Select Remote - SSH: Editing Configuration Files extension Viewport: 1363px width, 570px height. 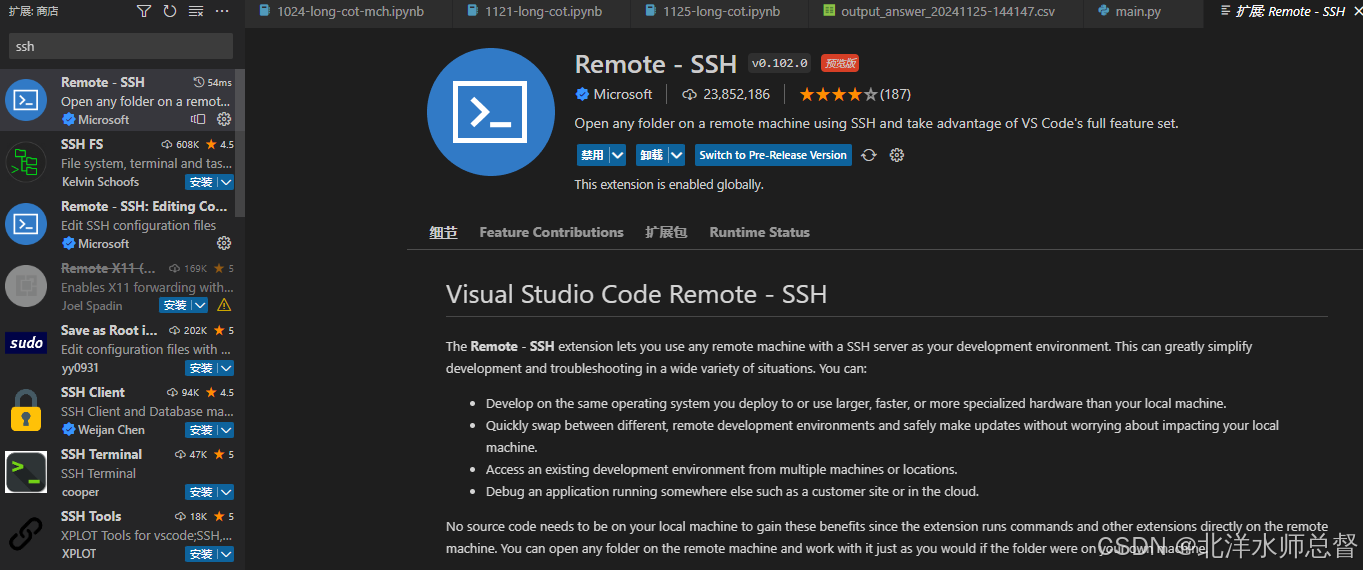(118, 224)
